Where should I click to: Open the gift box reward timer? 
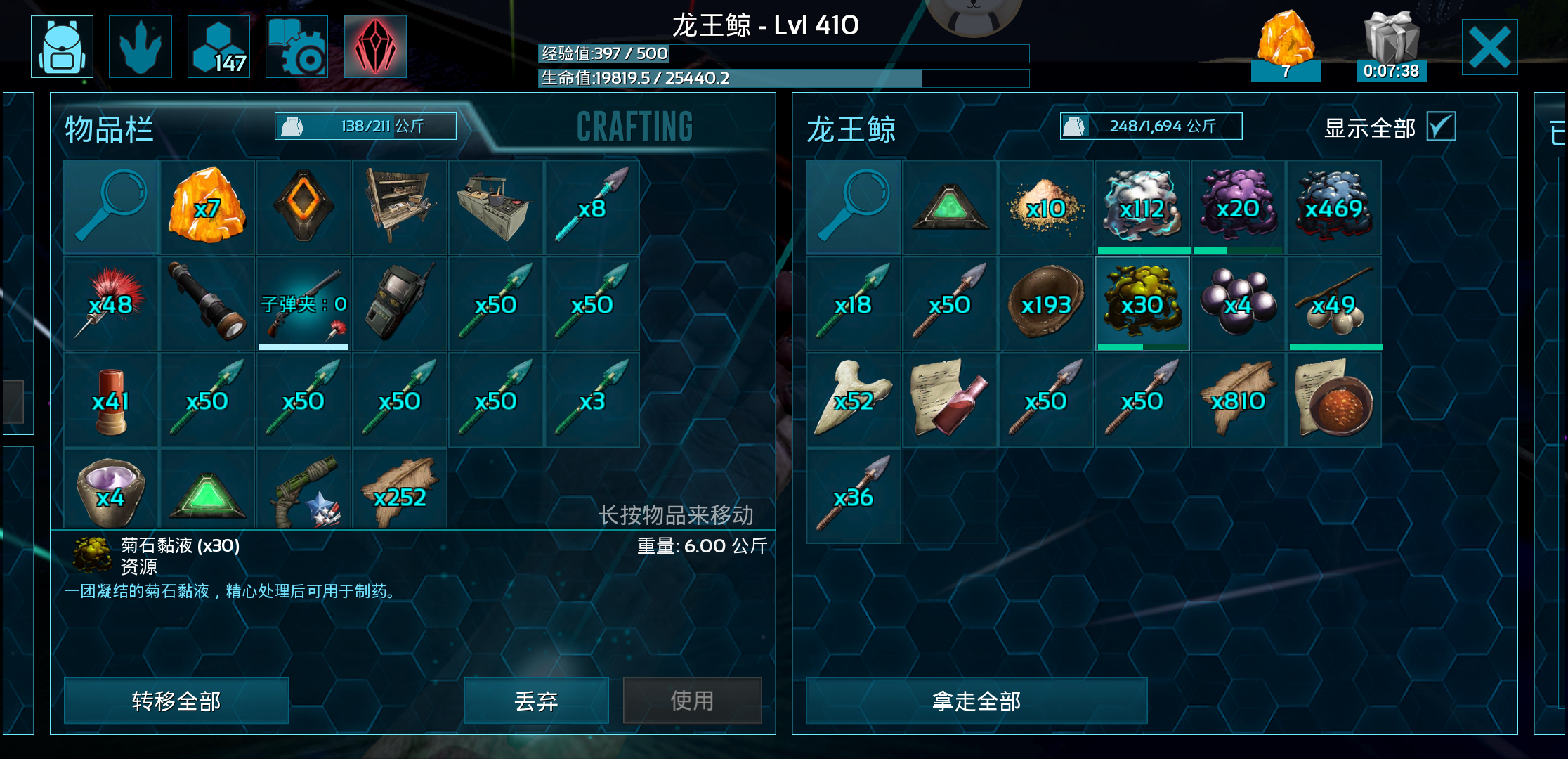coord(1392,46)
